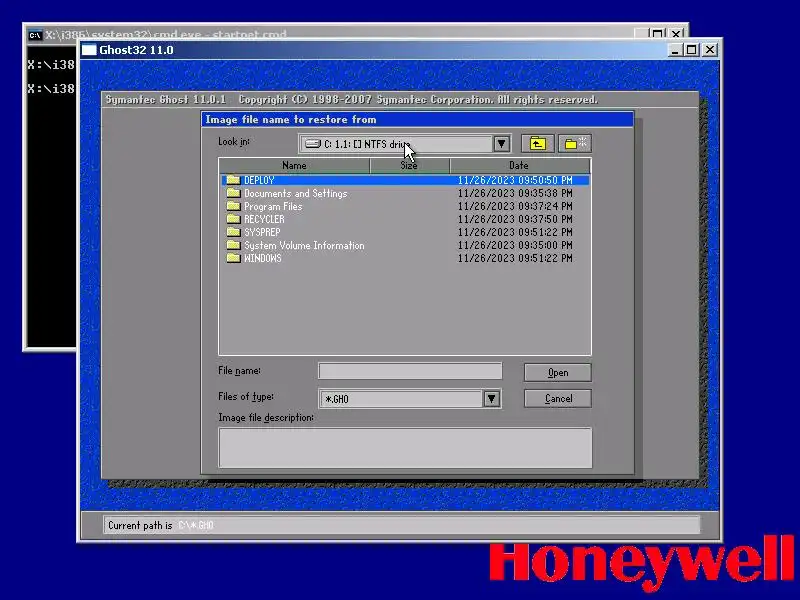Click the Cancel button
Image resolution: width=800 pixels, height=600 pixels.
click(558, 398)
